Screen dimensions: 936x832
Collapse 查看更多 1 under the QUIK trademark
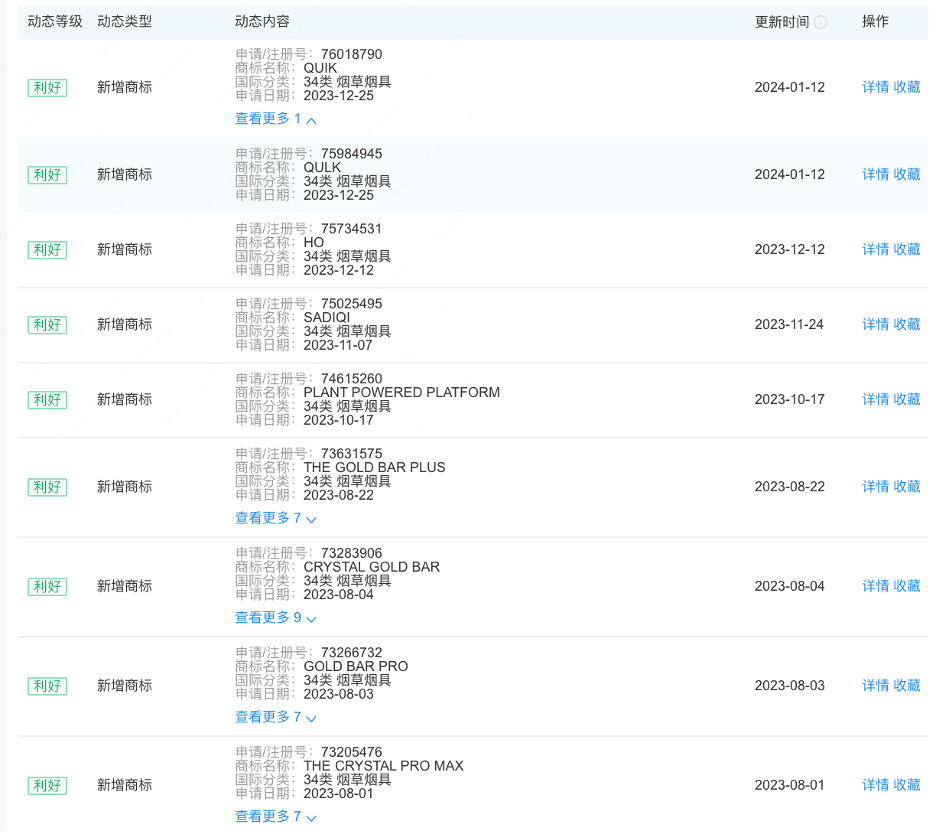(x=276, y=119)
